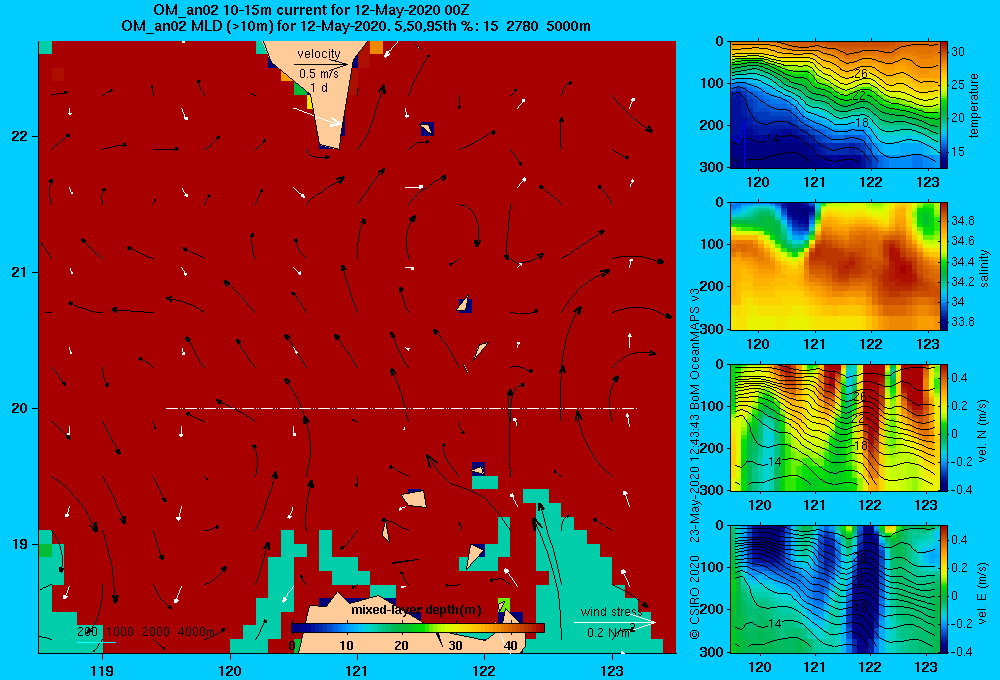Click the 'OM_an02 MLD (>10m)' subtitle line
This screenshot has height=680, width=1000.
click(356, 26)
